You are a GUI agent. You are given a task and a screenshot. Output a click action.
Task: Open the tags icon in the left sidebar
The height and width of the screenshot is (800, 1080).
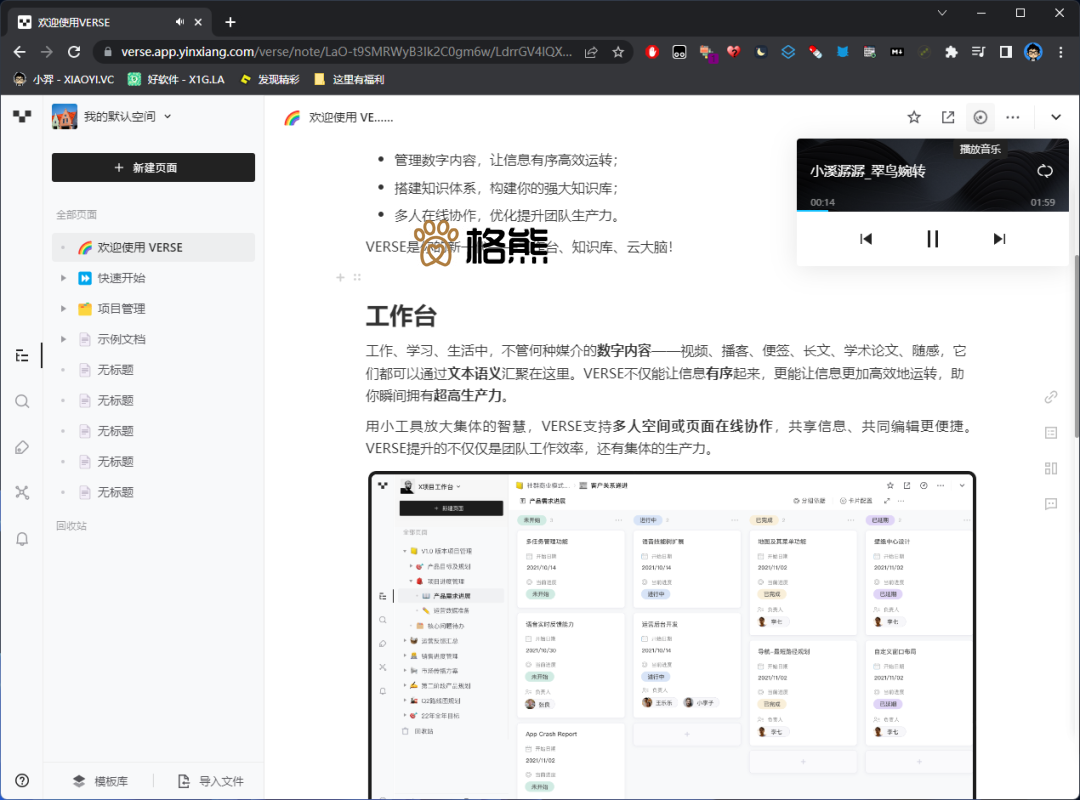pyautogui.click(x=22, y=447)
